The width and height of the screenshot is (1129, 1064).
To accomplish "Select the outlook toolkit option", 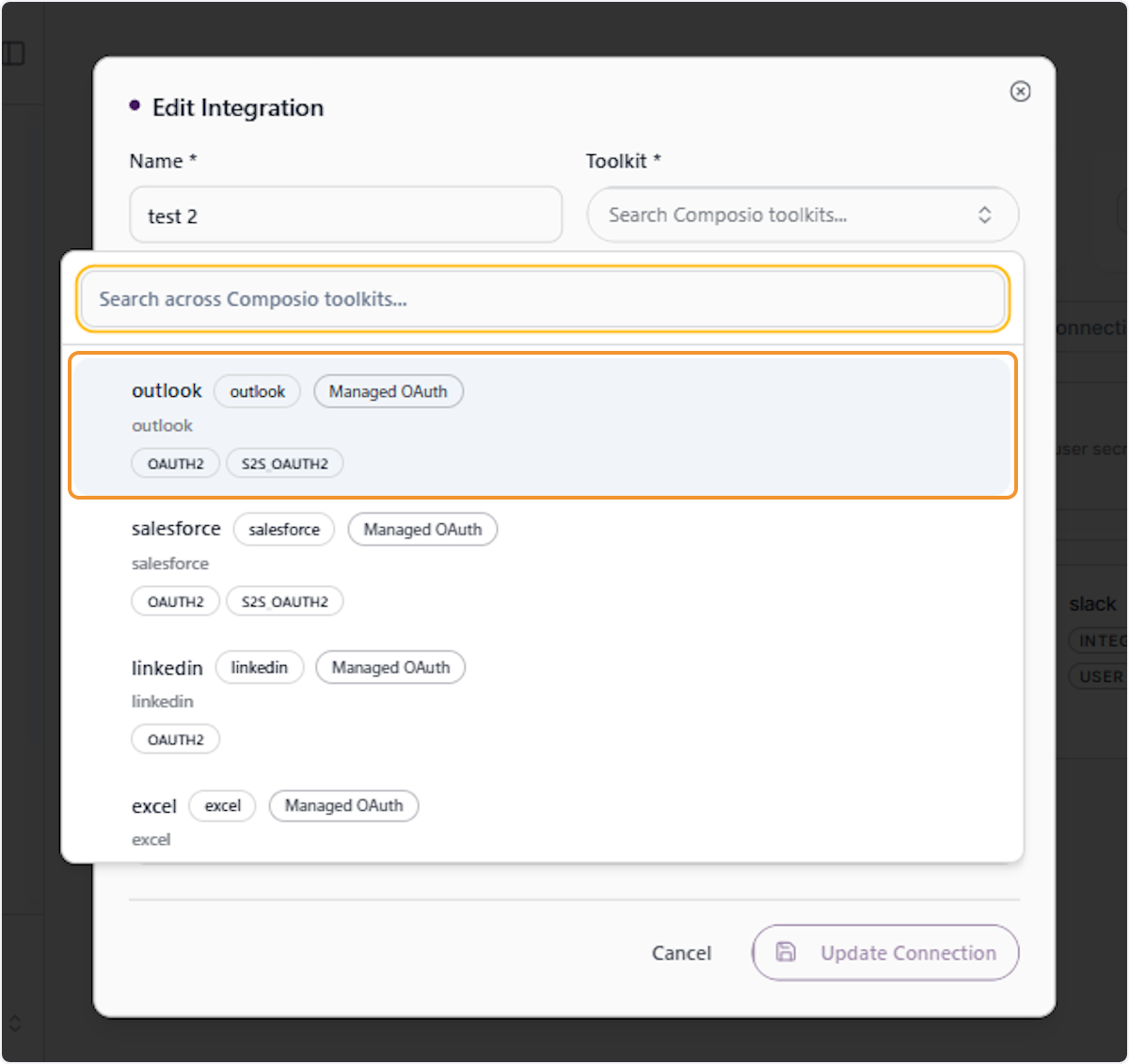I will tap(543, 425).
